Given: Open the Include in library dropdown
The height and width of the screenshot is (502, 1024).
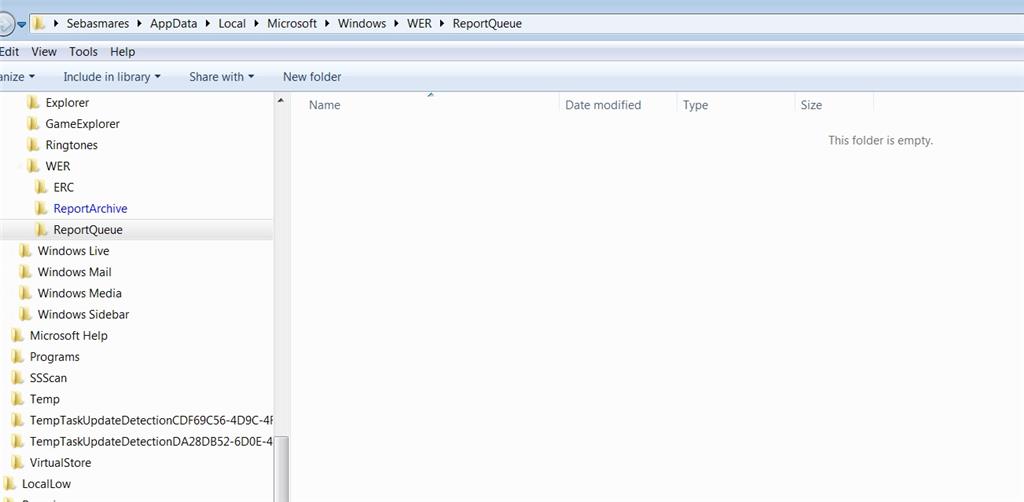Looking at the screenshot, I should [x=112, y=77].
